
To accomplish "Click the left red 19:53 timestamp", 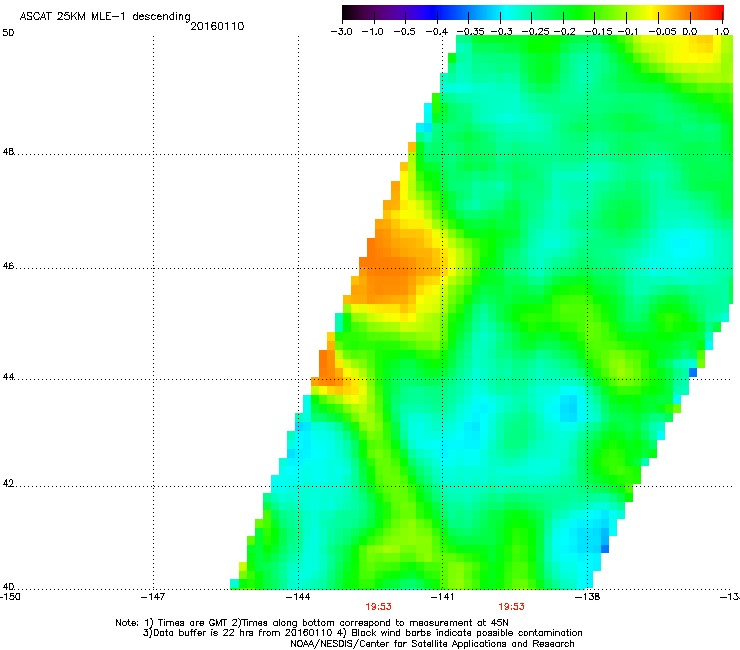I will coord(378,607).
